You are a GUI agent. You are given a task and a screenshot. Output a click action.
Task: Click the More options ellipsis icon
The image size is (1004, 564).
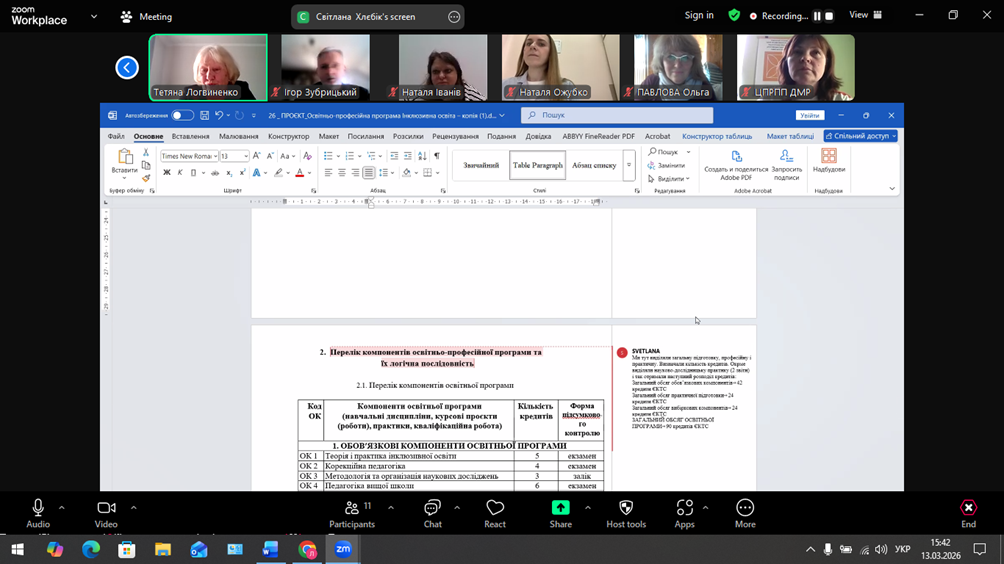pos(745,513)
